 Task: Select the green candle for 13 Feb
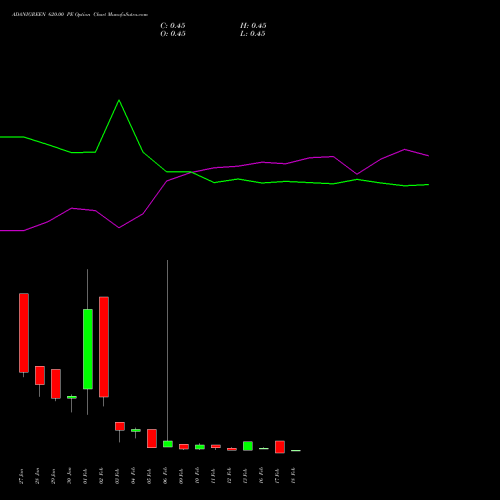(248, 446)
